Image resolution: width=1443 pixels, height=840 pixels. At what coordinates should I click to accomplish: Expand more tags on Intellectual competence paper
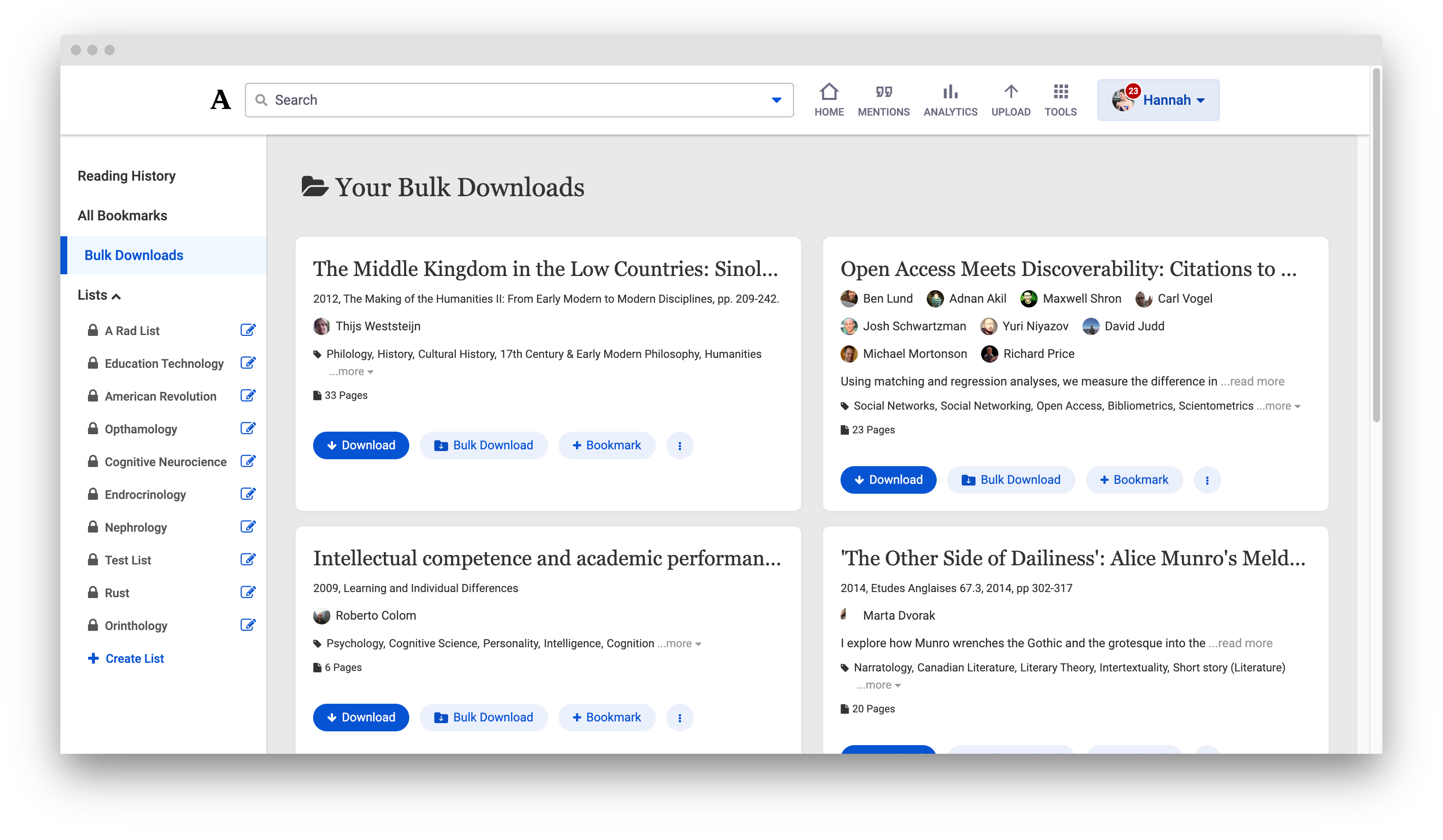679,644
